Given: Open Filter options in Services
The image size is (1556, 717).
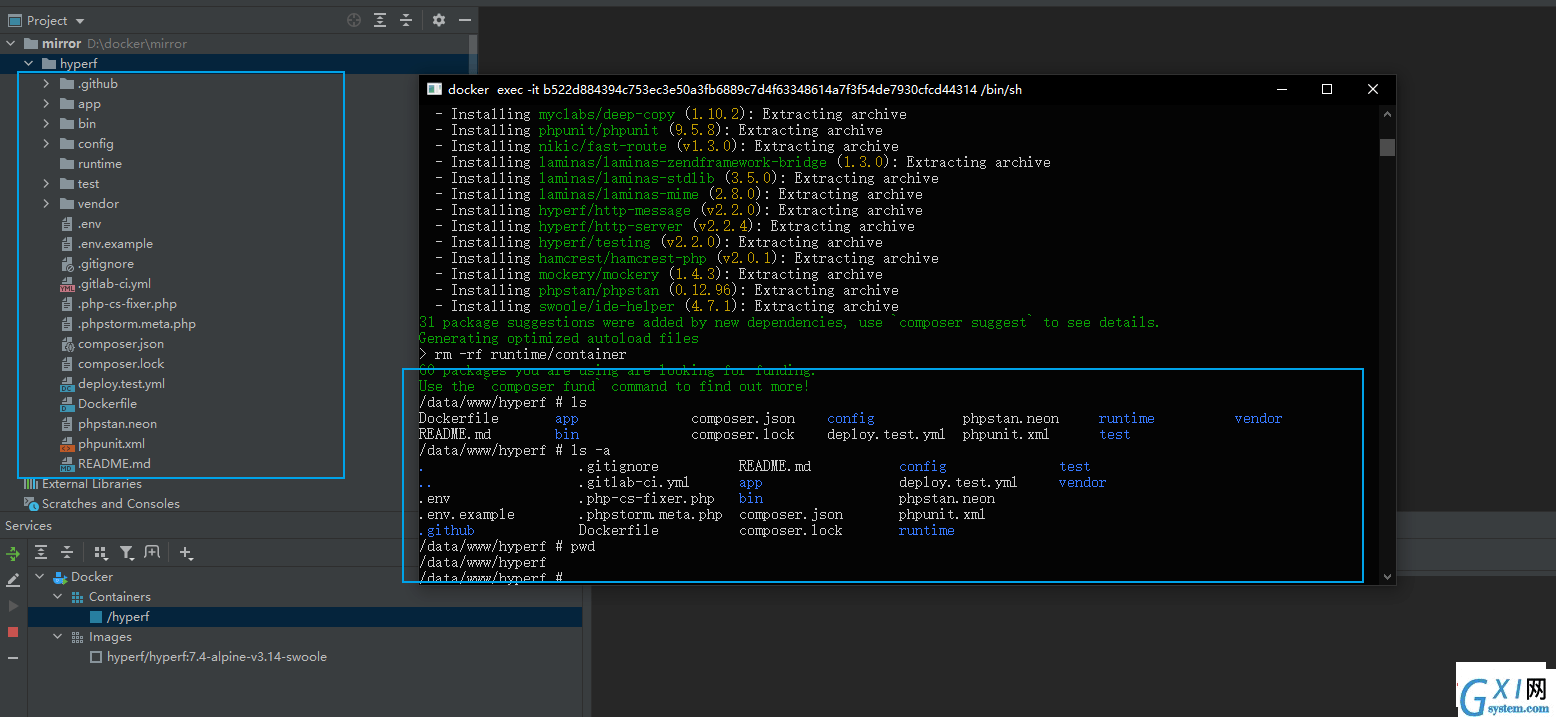Looking at the screenshot, I should [x=127, y=552].
